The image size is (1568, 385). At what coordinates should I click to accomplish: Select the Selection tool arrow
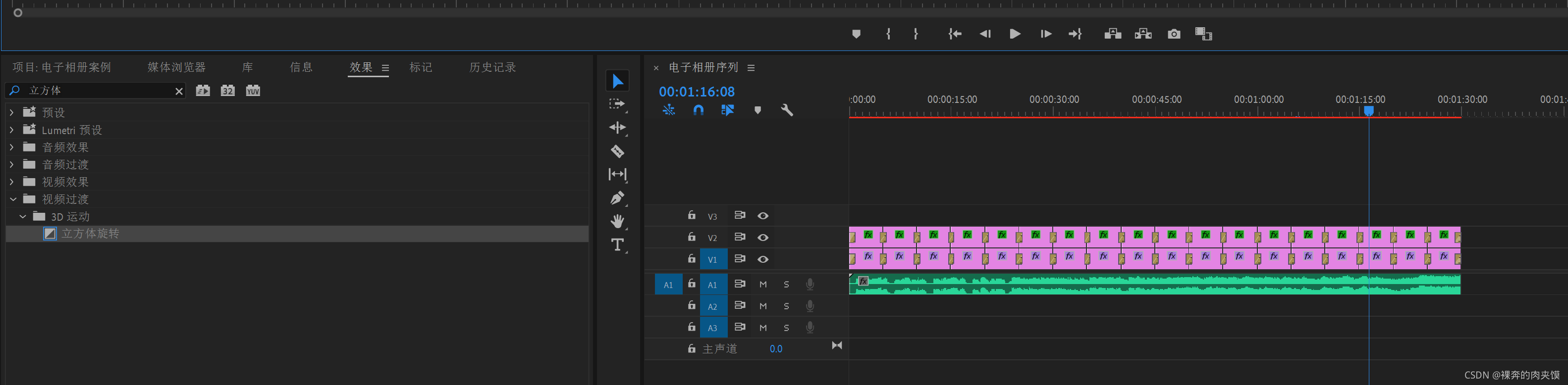tap(617, 81)
